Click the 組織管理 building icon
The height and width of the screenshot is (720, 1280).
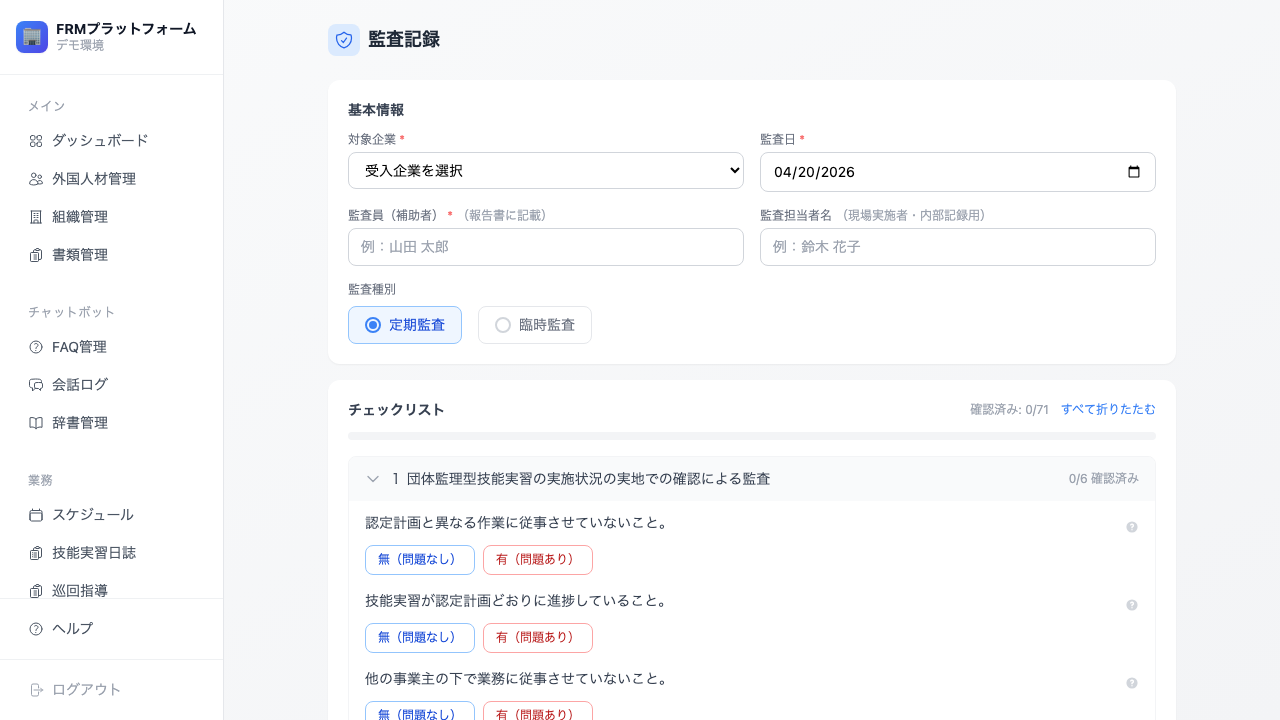tap(36, 217)
